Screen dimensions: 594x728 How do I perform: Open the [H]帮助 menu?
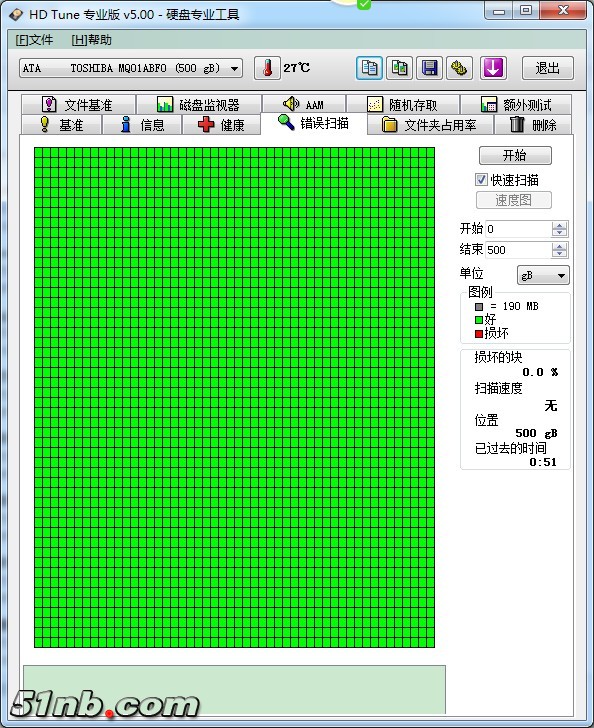click(91, 40)
